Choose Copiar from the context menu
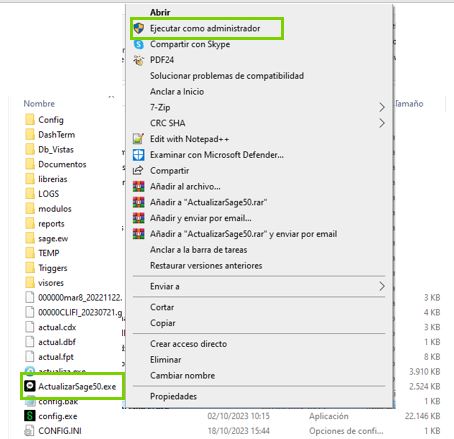Image resolution: width=454 pixels, height=439 pixels. pyautogui.click(x=163, y=323)
